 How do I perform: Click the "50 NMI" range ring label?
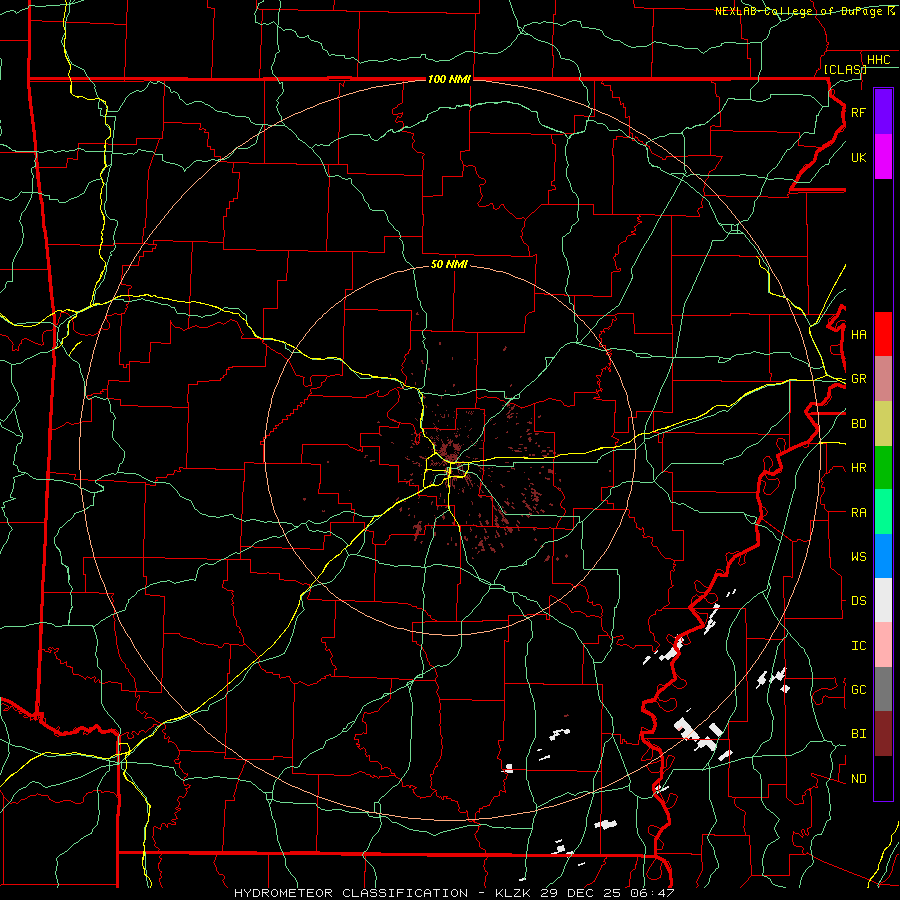(449, 264)
